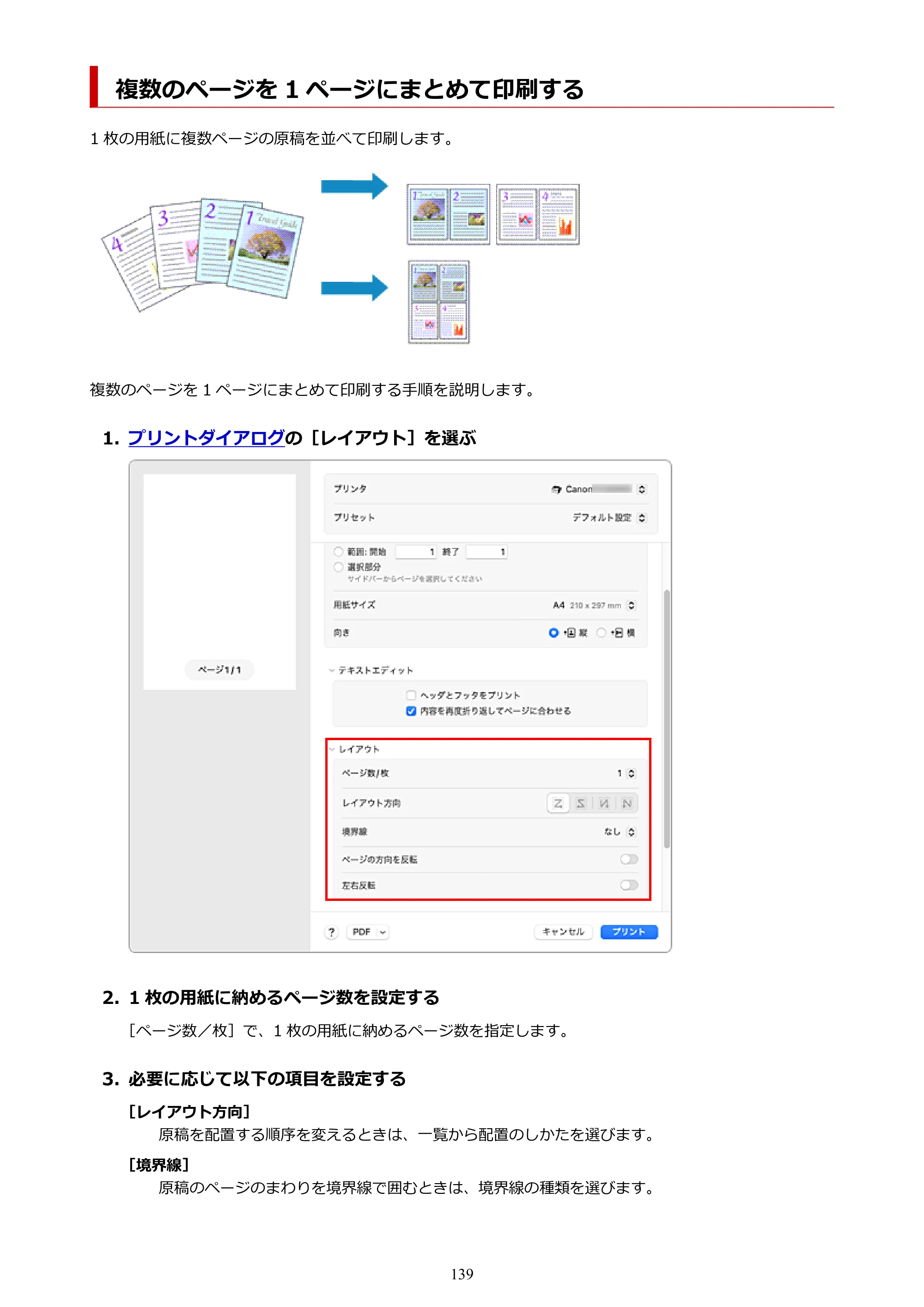
Task: Click the blue プリント button
Action: (629, 932)
